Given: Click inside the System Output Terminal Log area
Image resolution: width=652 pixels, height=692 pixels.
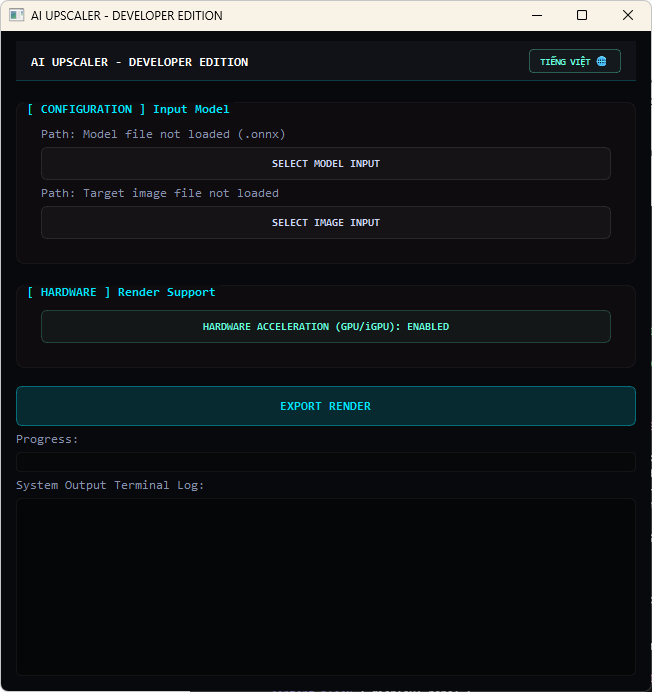Looking at the screenshot, I should pyautogui.click(x=326, y=587).
